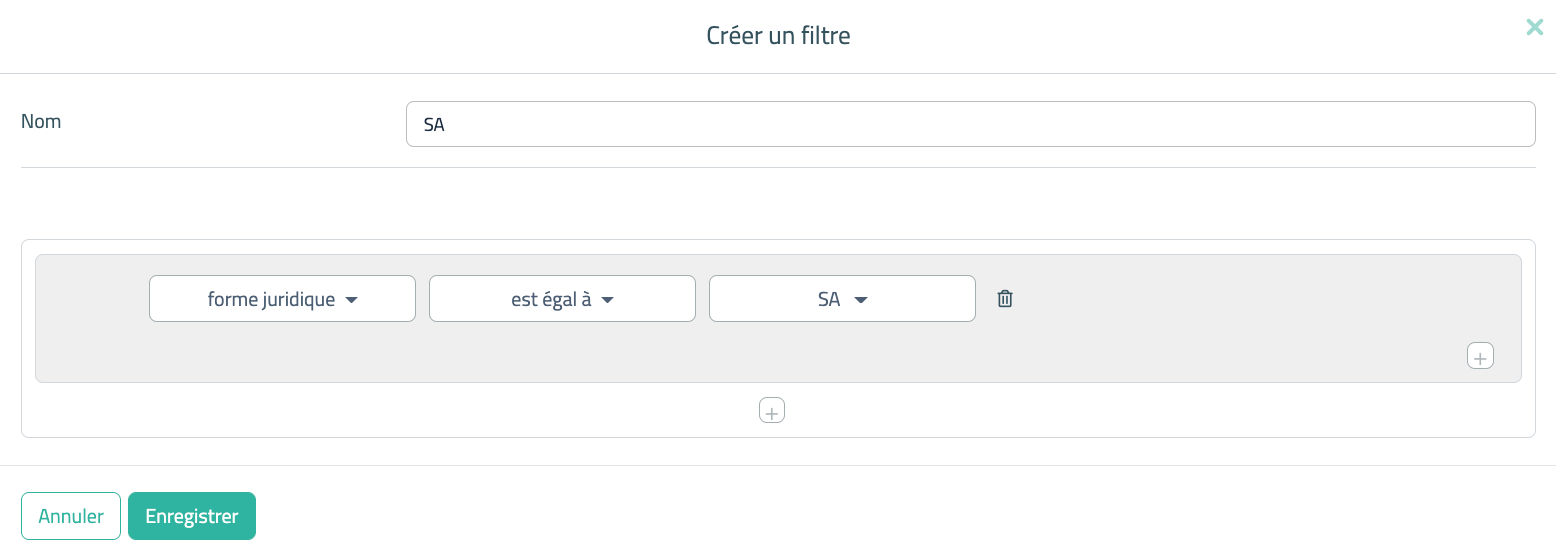Add a condition inside the gray group
Screen dimensions: 1556x558
coord(1480,356)
